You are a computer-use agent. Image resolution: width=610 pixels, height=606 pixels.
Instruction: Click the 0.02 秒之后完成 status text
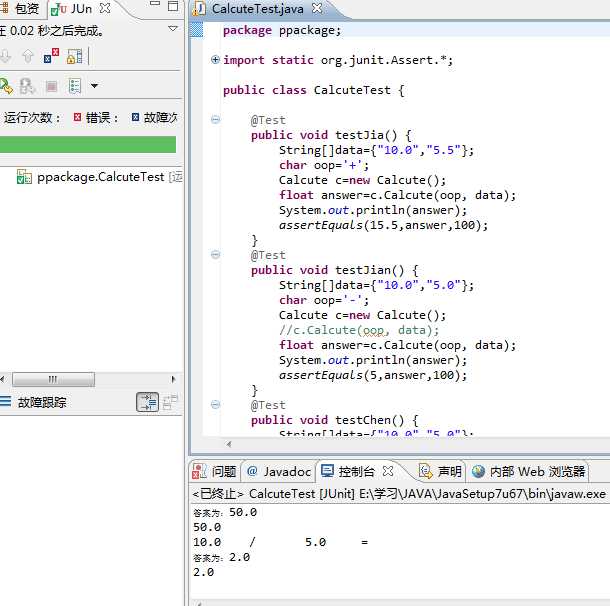pyautogui.click(x=53, y=31)
